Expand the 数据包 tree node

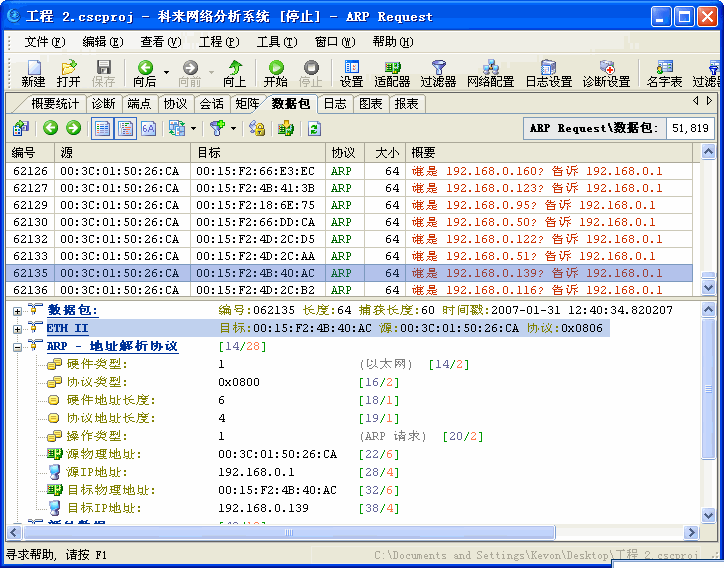tap(17, 311)
